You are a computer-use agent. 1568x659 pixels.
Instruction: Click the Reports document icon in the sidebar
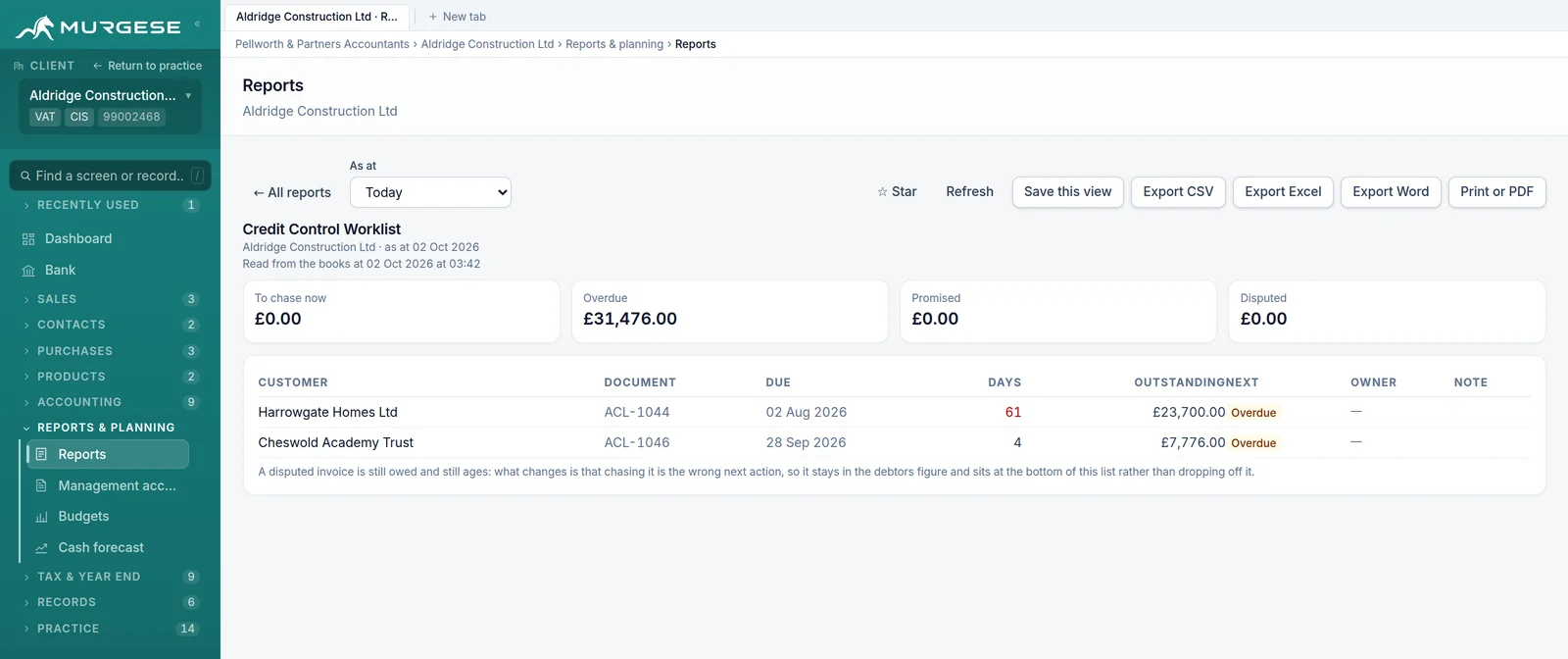[x=41, y=454]
